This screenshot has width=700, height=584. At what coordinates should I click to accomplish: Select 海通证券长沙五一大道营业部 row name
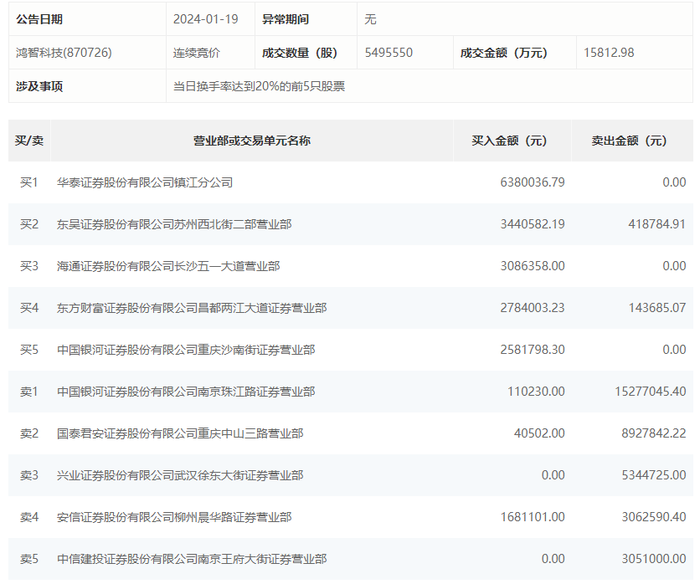[168, 266]
